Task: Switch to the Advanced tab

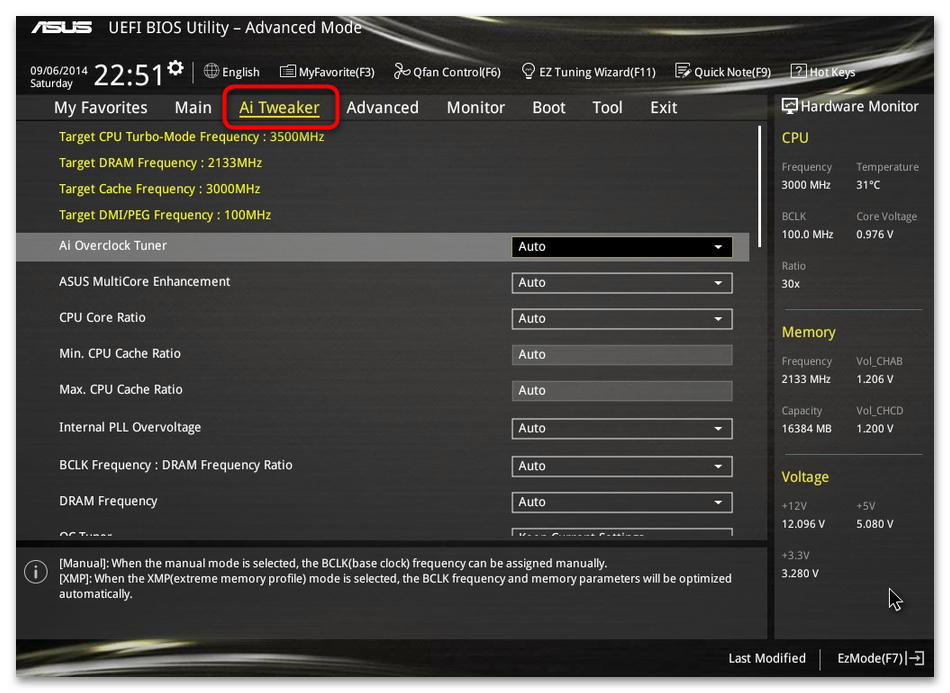Action: (382, 108)
